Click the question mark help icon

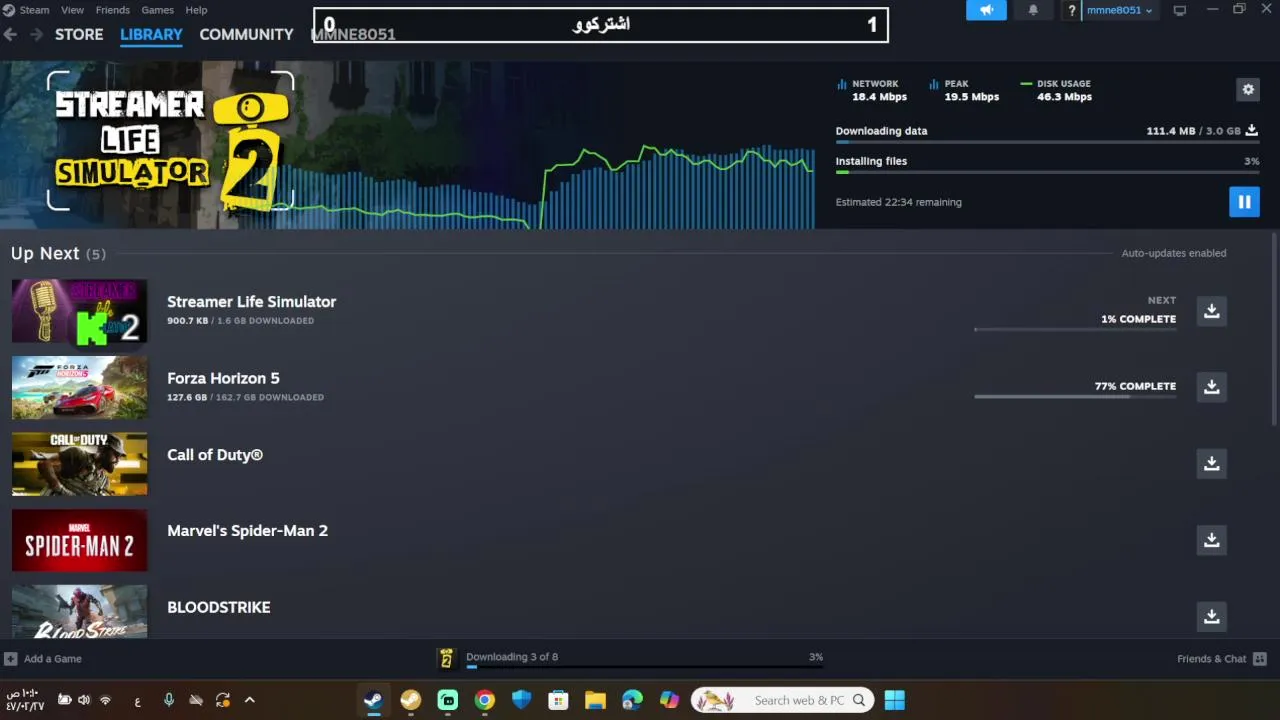1072,10
